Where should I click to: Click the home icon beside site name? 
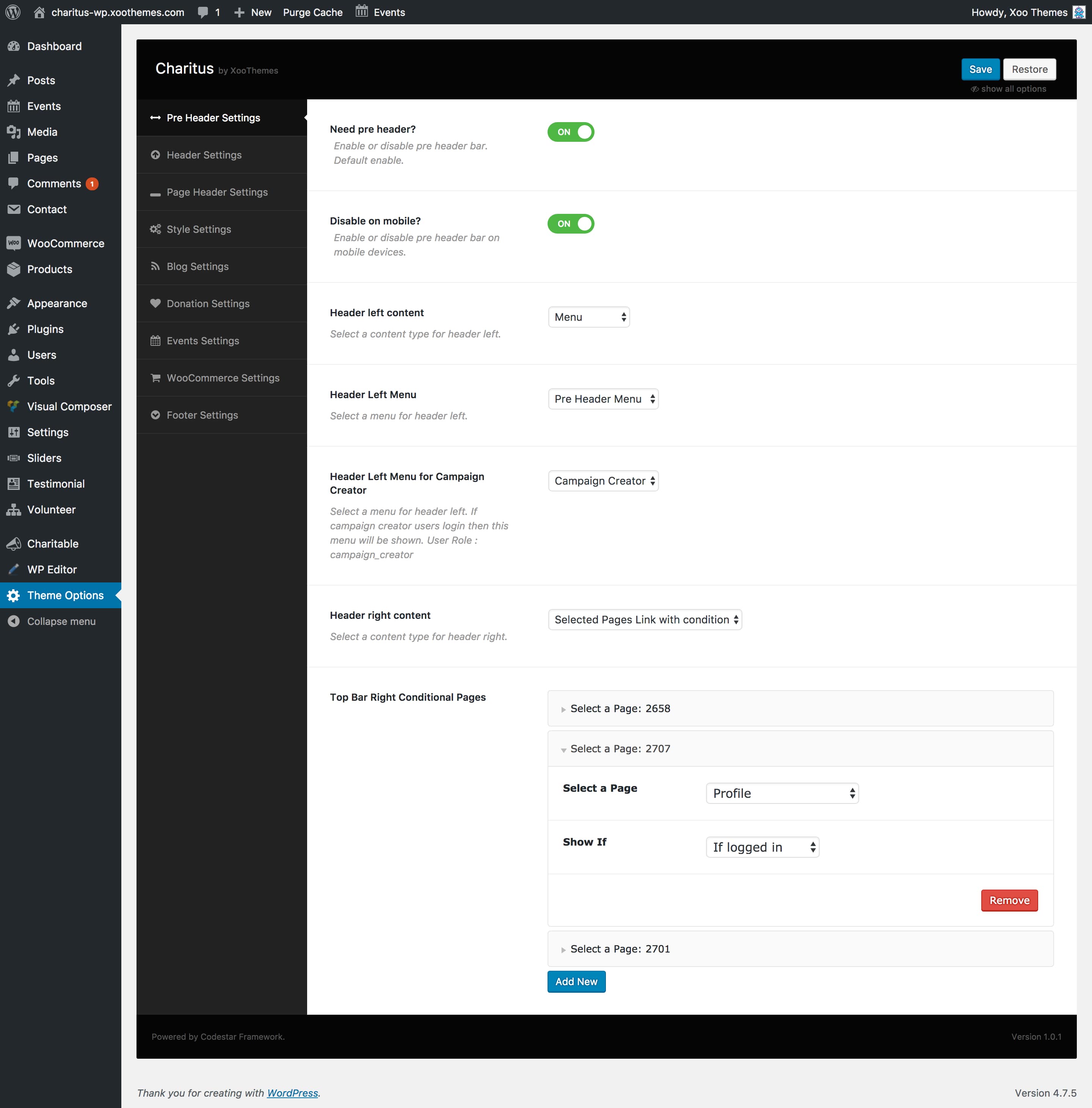point(39,12)
